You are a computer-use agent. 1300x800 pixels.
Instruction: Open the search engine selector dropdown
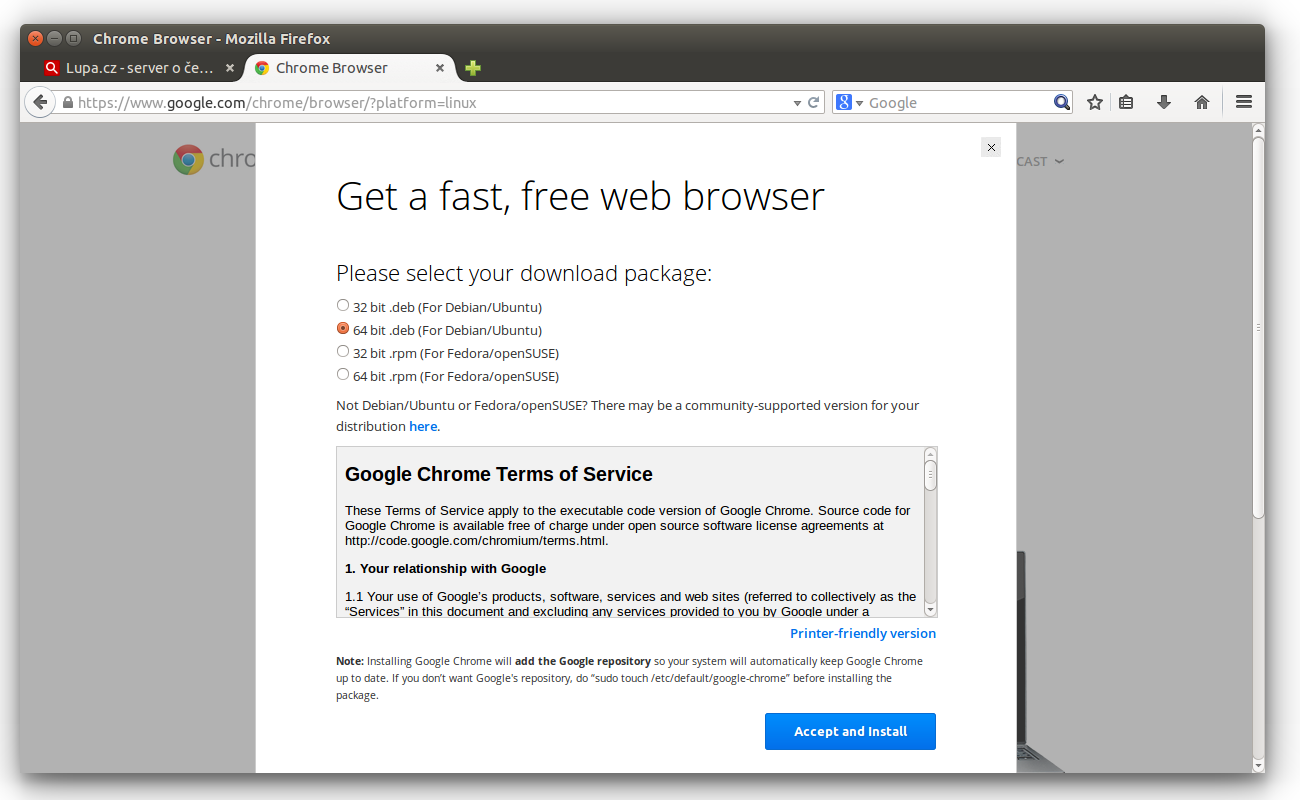tap(848, 102)
